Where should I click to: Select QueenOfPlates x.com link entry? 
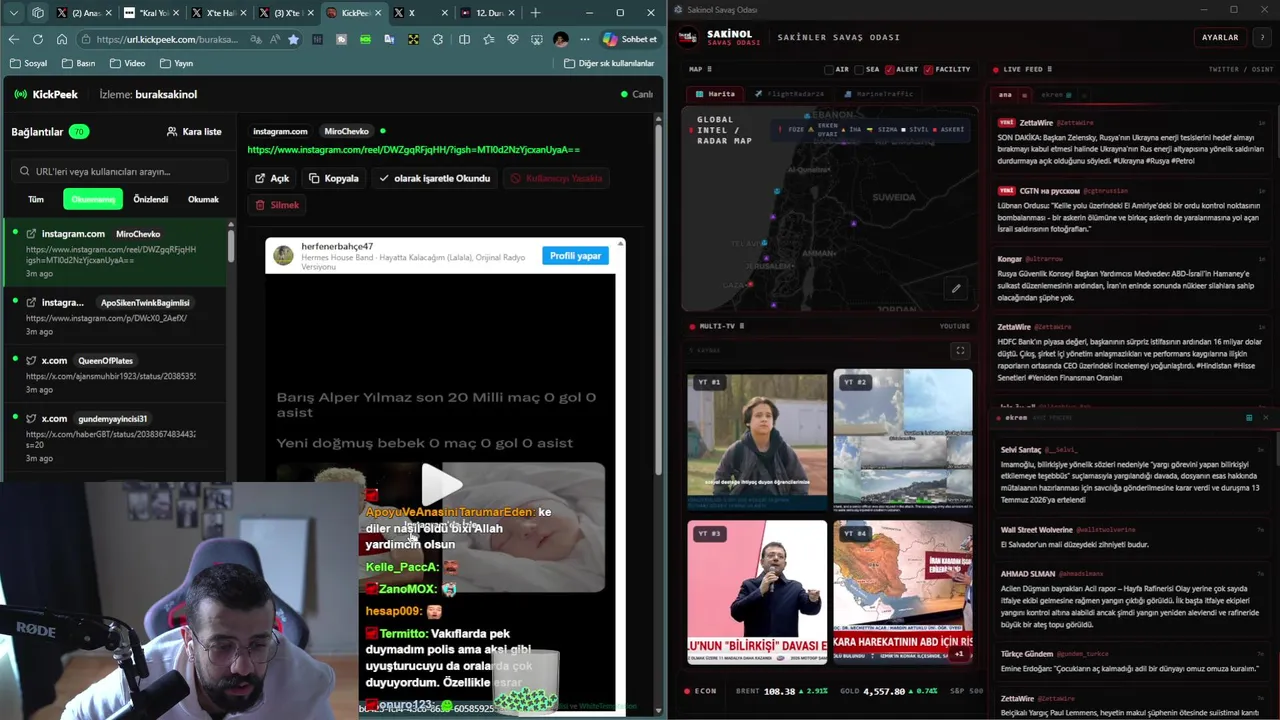click(x=115, y=374)
